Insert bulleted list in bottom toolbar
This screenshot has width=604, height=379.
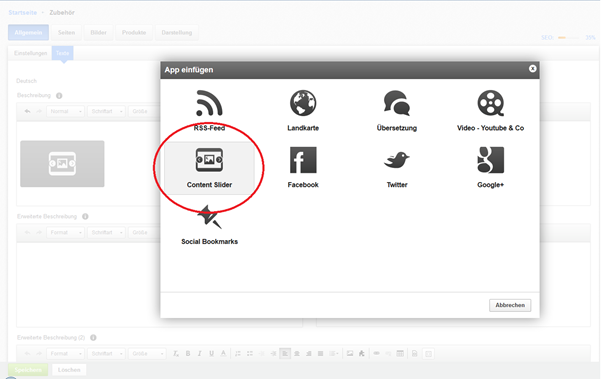250,354
